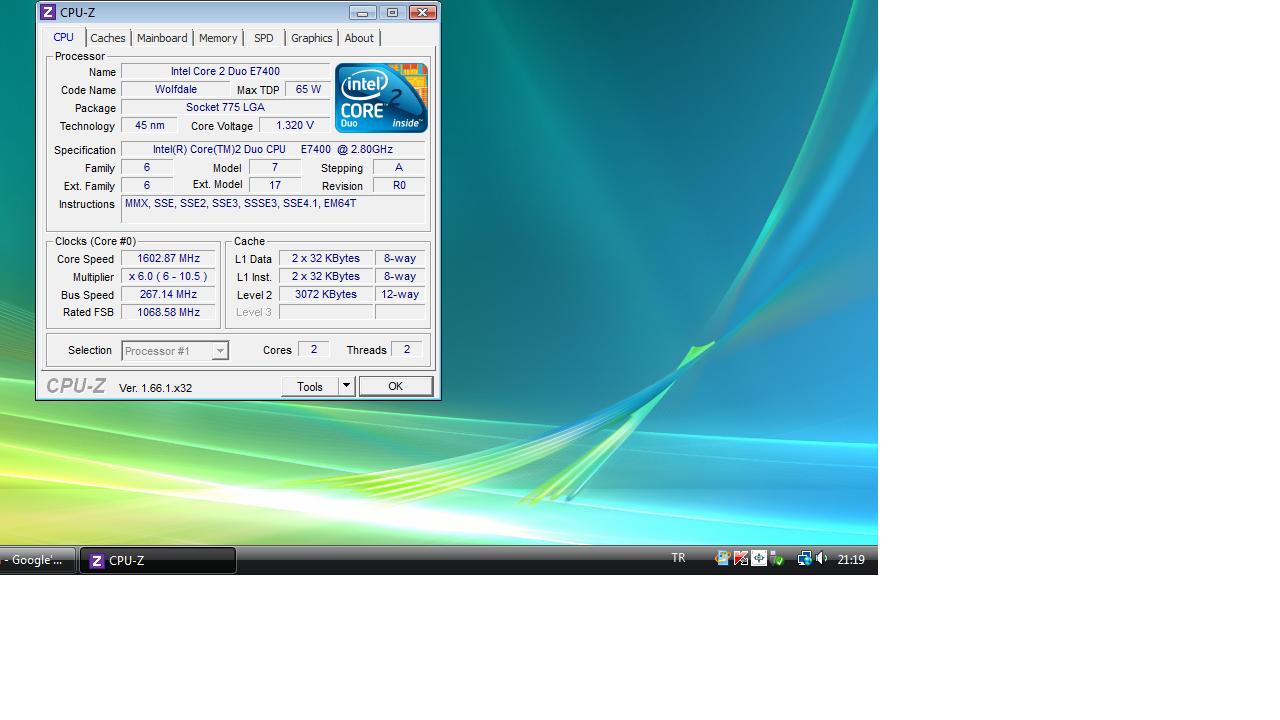Click the TR language indicator
The height and width of the screenshot is (720, 1280).
(x=678, y=558)
